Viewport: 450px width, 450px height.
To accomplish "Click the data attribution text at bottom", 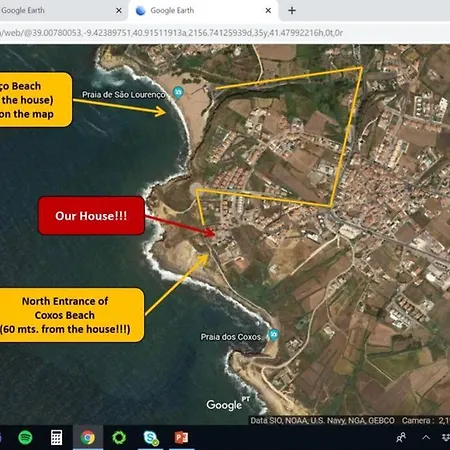I will (x=322, y=421).
